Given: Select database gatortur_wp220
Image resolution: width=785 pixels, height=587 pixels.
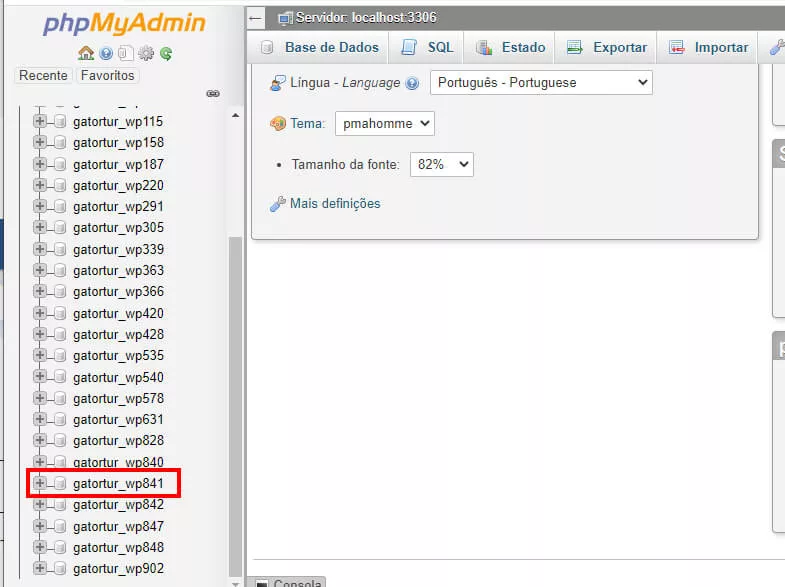Looking at the screenshot, I should (x=118, y=186).
